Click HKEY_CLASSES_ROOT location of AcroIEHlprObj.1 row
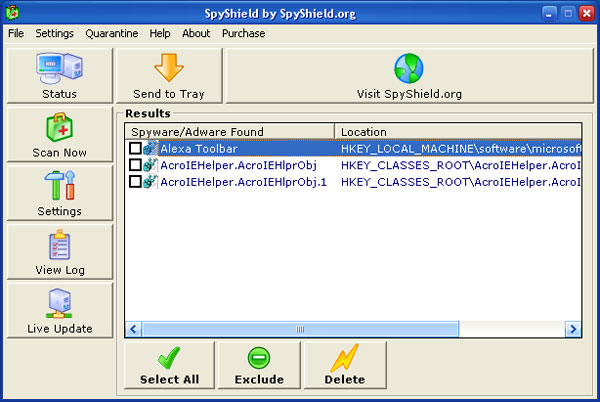 tap(461, 182)
